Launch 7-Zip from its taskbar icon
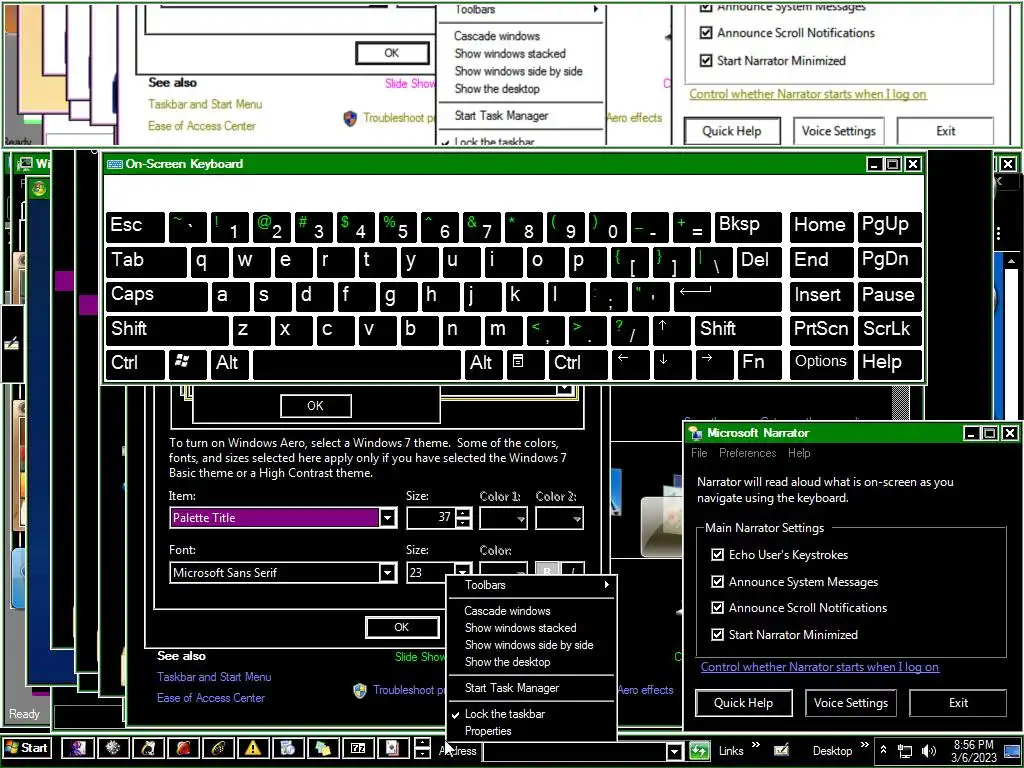Viewport: 1024px width, 768px height. (x=358, y=748)
